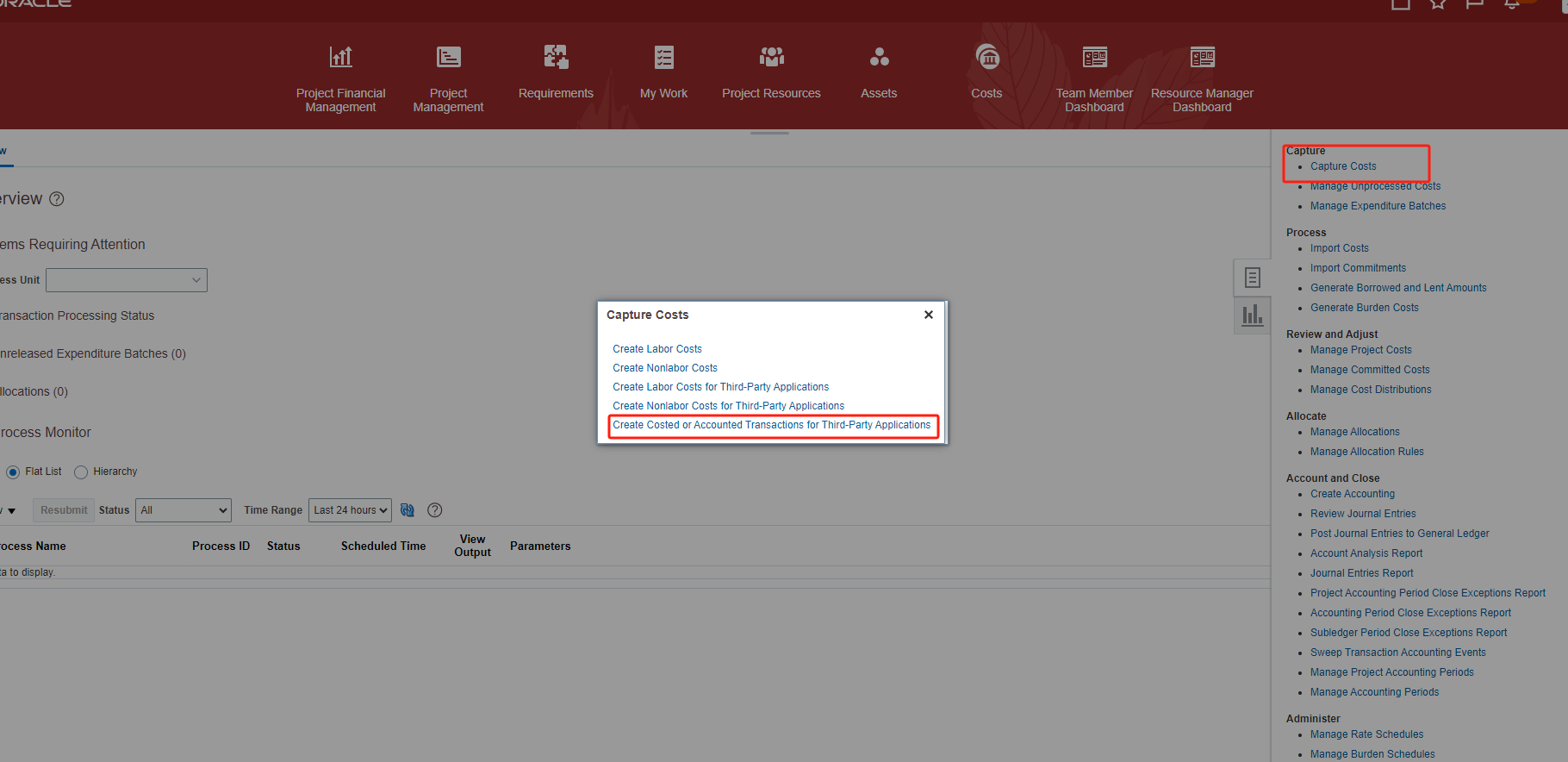Open the reports bar chart panel icon
Screen dimensions: 1568x762
click(x=1253, y=315)
